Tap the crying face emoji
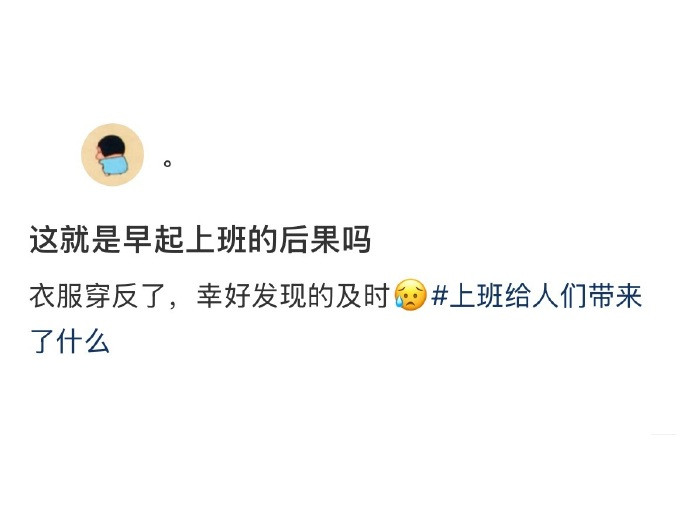This screenshot has height=519, width=690. (411, 294)
